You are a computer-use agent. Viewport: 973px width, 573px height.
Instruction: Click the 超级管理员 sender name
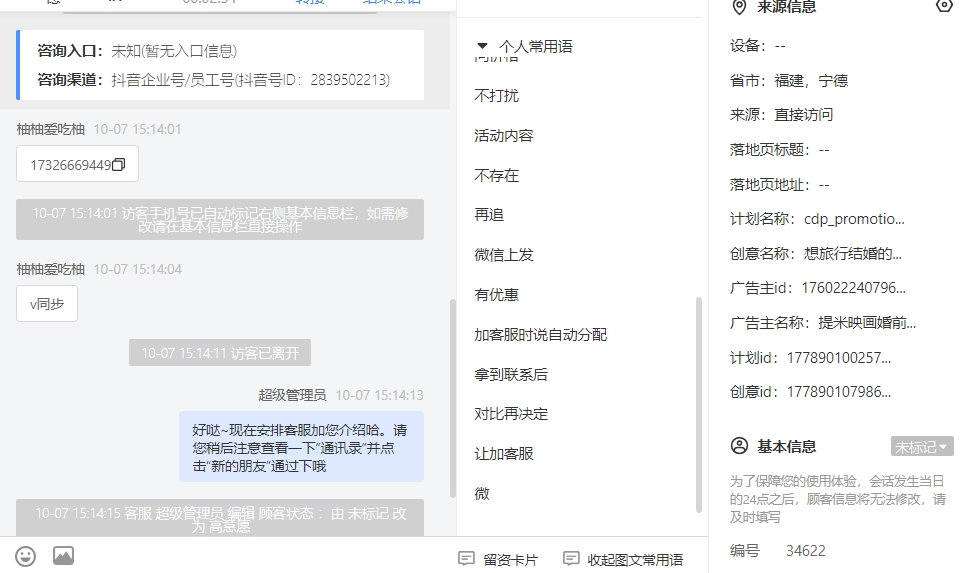click(292, 395)
